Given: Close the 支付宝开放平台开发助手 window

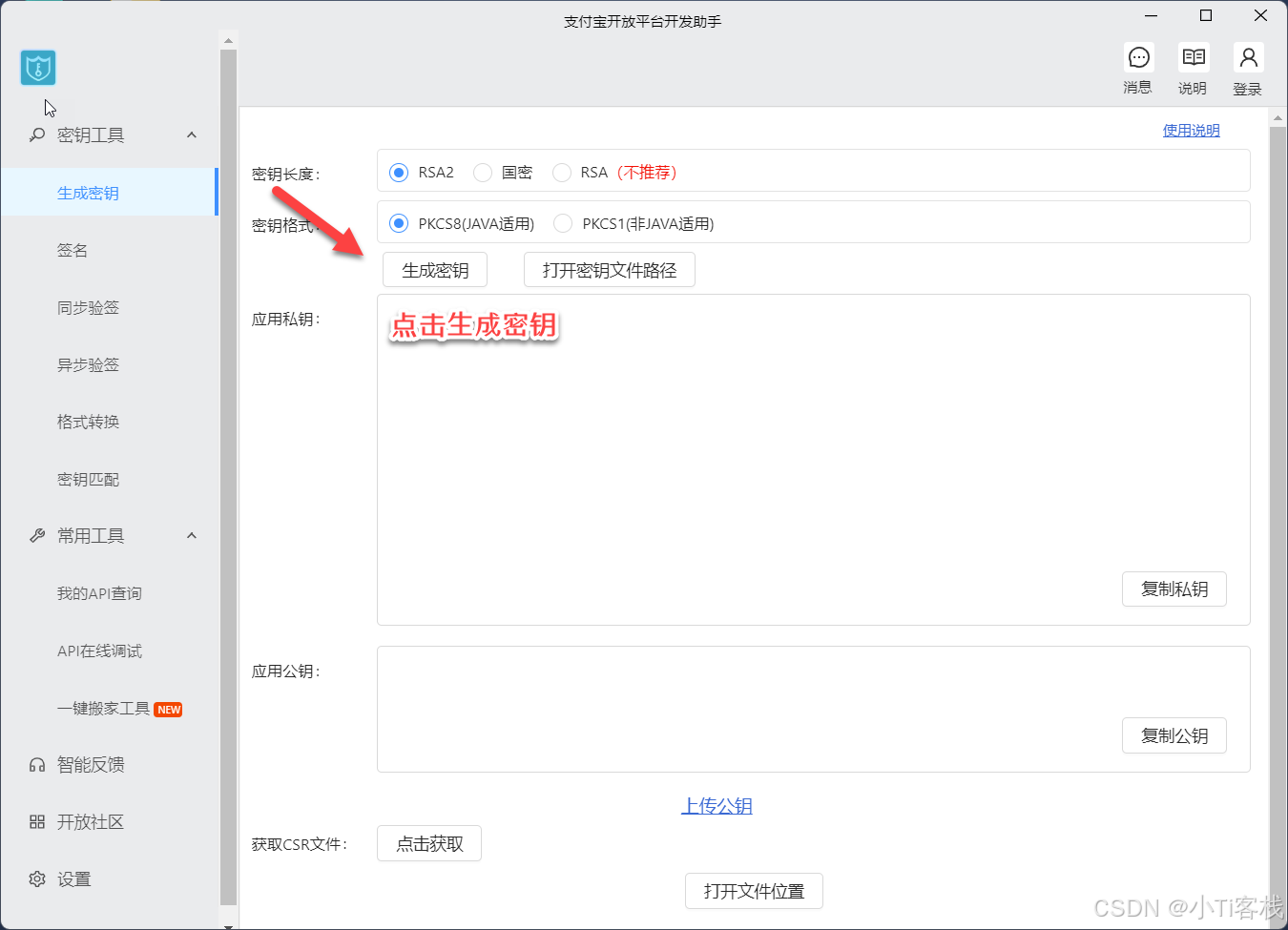Looking at the screenshot, I should 1260,16.
